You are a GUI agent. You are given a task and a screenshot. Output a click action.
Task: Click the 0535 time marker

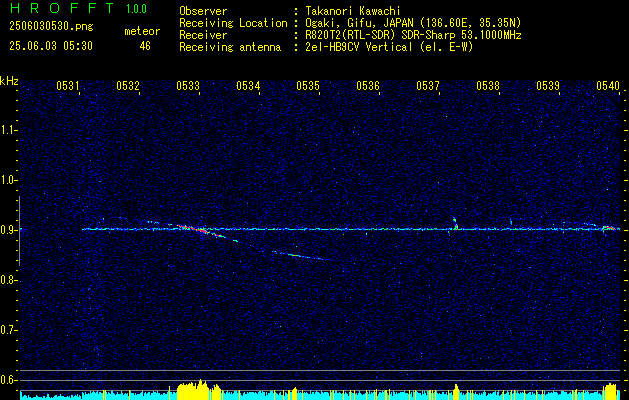308,85
